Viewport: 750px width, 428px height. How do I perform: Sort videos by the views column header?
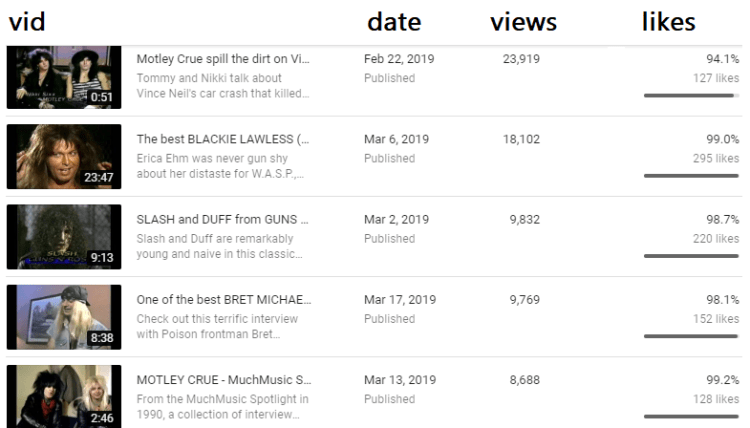pos(523,22)
